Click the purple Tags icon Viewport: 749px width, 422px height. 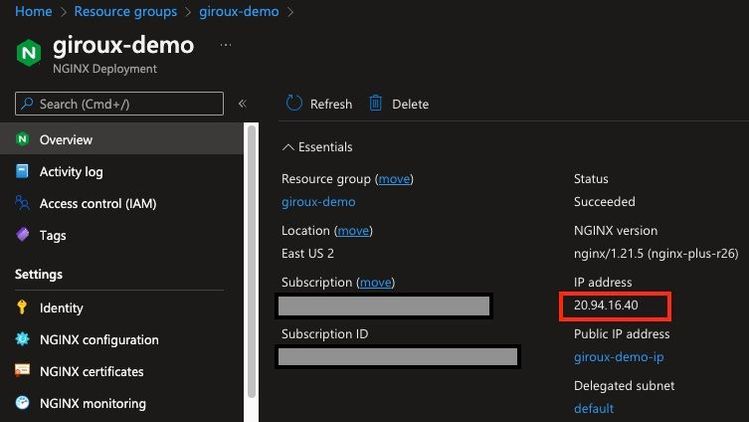click(22, 235)
